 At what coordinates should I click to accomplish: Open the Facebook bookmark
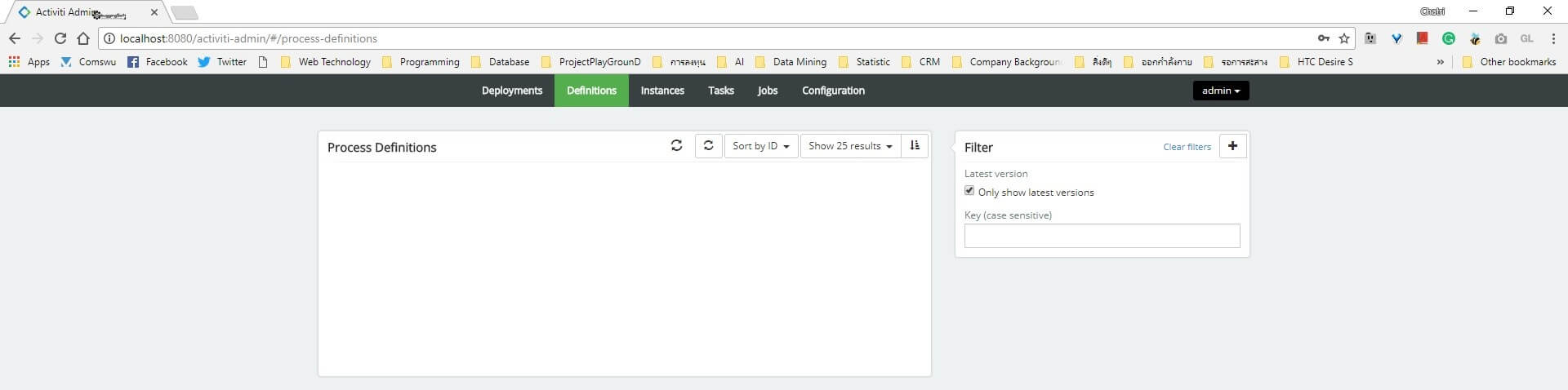coord(158,62)
